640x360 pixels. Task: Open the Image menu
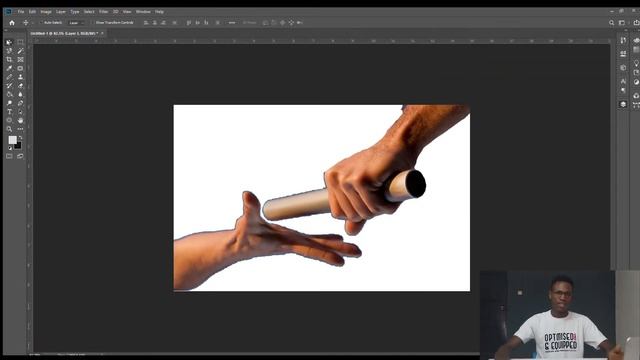46,12
